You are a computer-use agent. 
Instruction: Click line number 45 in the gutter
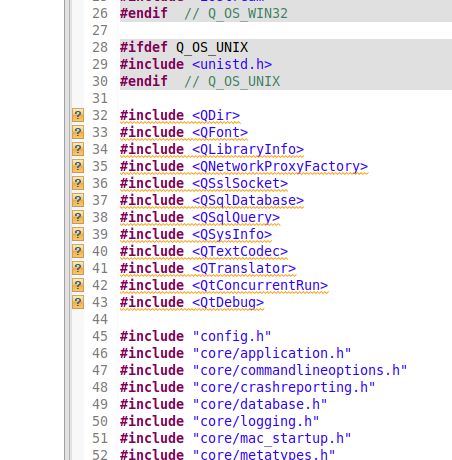(100, 336)
